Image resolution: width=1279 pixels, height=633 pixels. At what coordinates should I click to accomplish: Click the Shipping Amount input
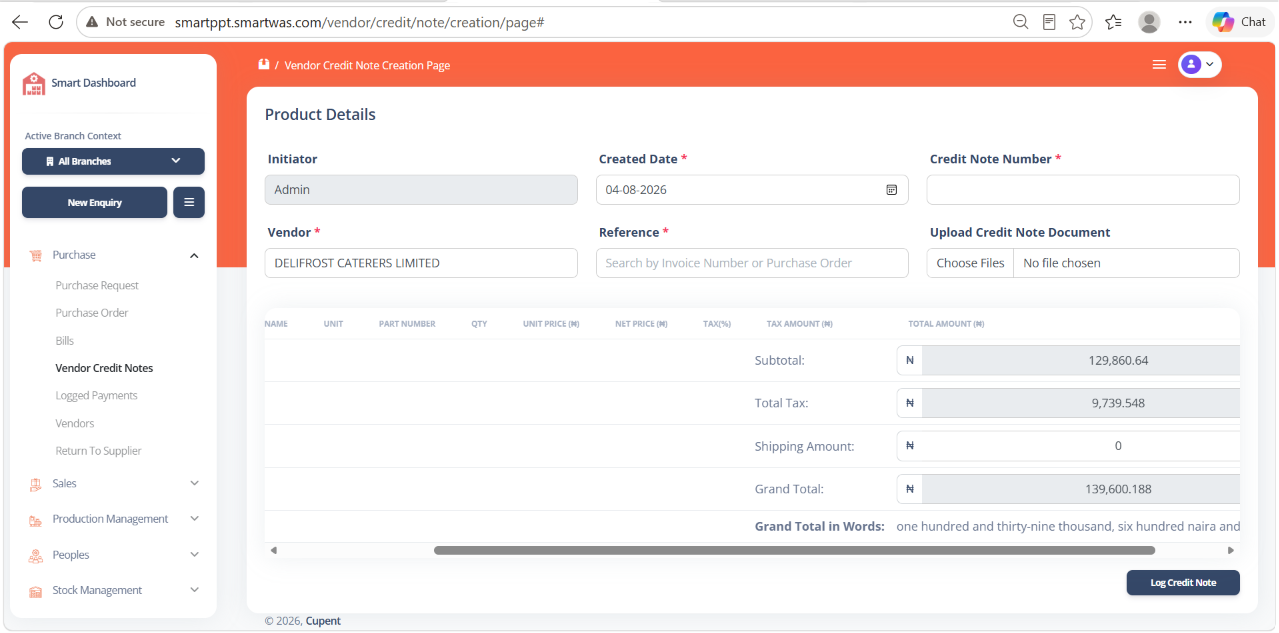[x=1080, y=446]
